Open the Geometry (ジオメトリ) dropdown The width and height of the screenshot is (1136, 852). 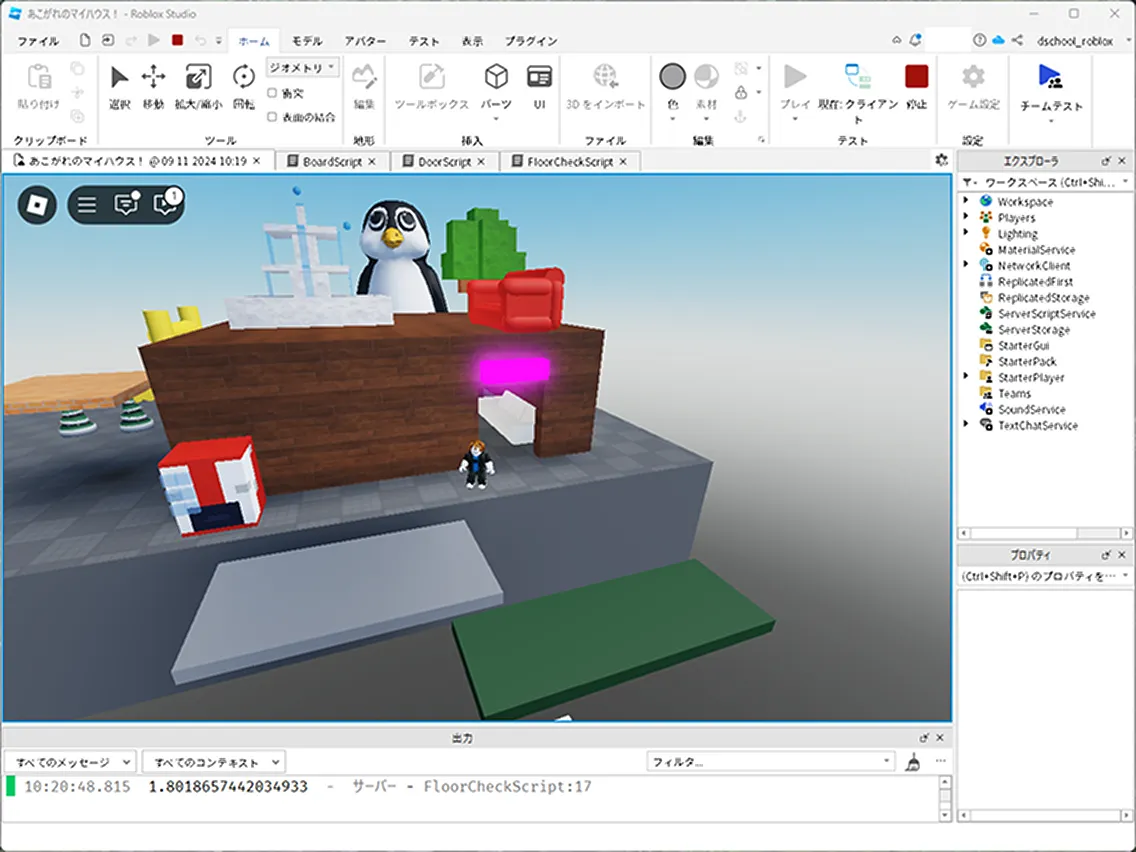click(x=303, y=68)
